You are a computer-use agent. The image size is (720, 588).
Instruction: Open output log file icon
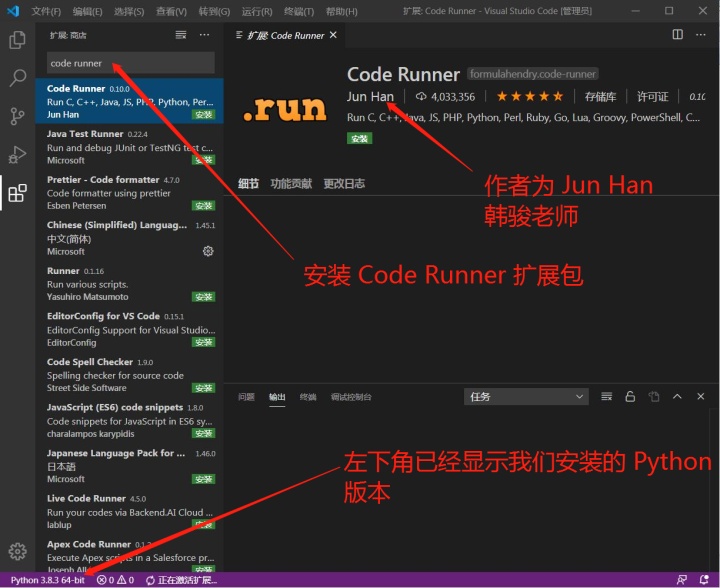pos(654,397)
